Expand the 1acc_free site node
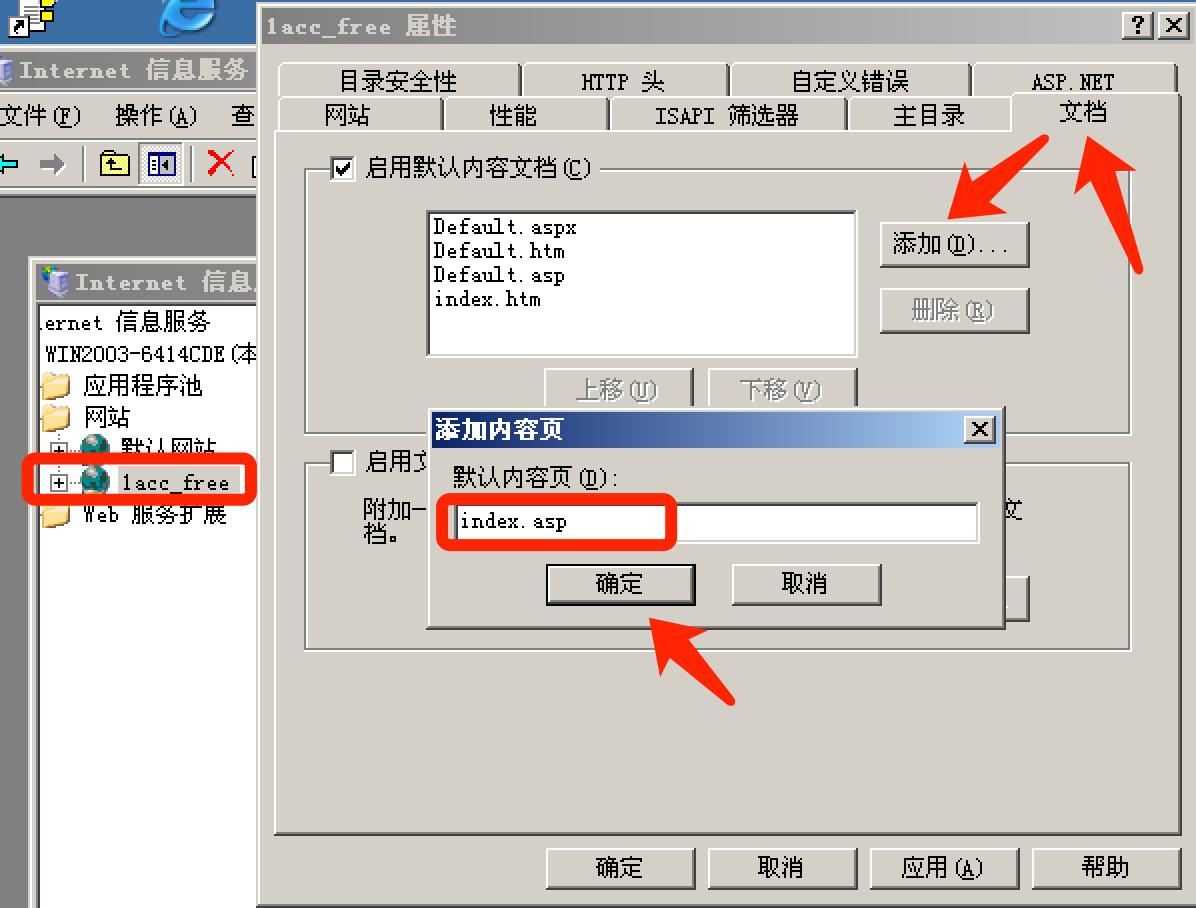The image size is (1196, 908). pyautogui.click(x=59, y=482)
